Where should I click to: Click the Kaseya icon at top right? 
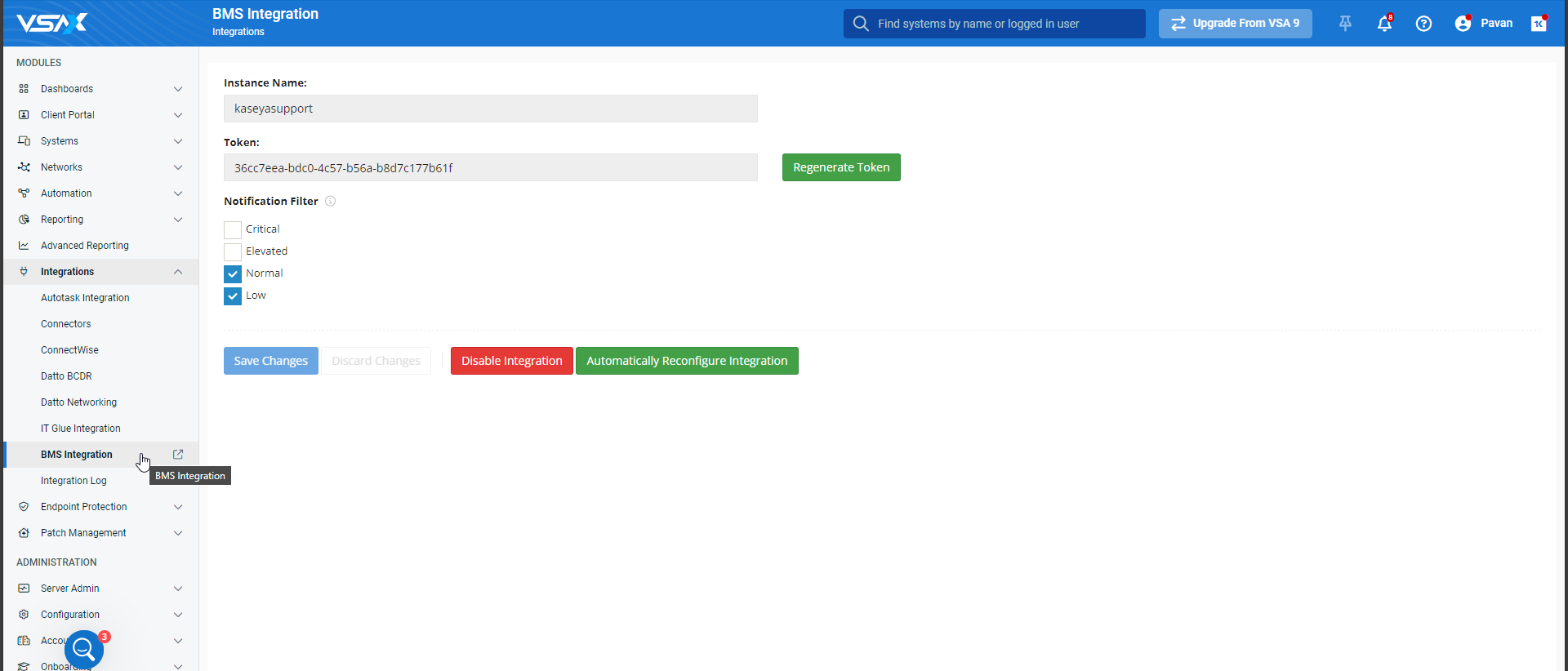click(x=1539, y=24)
